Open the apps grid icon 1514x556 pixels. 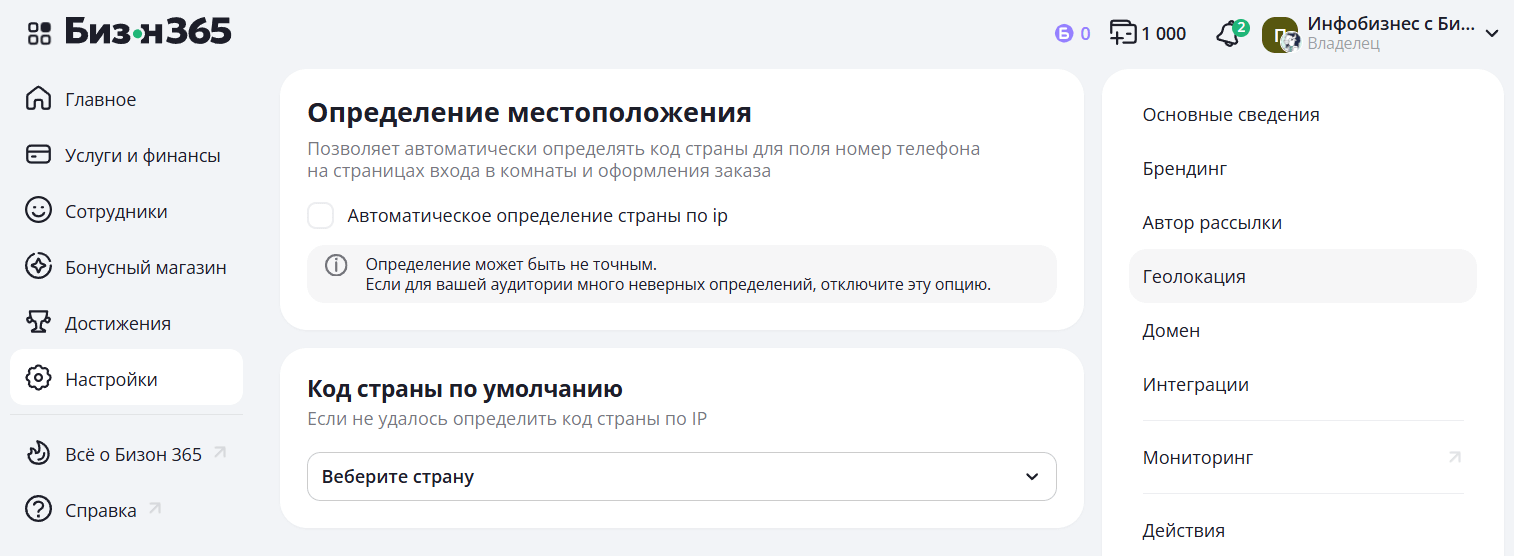pos(39,33)
